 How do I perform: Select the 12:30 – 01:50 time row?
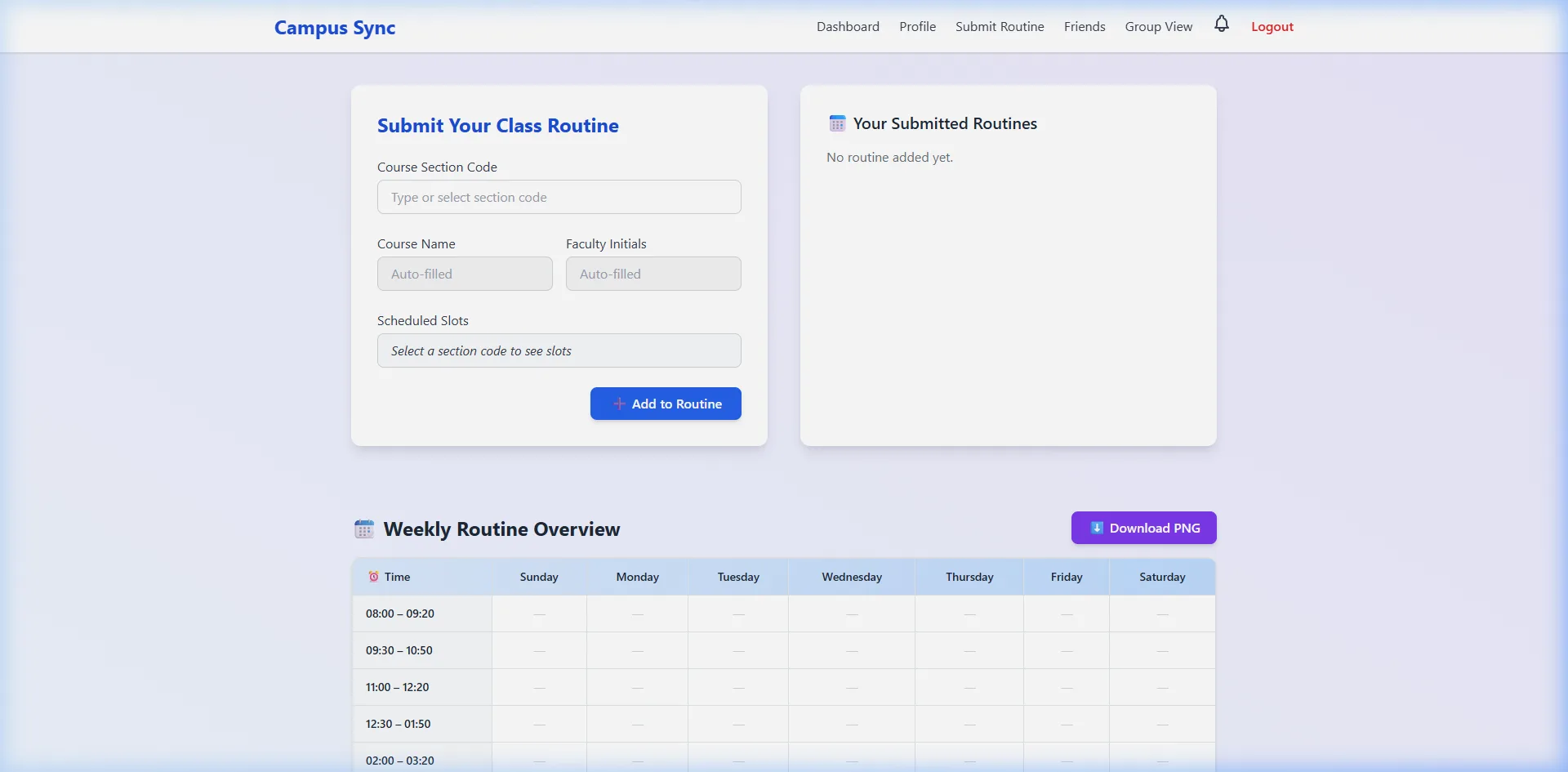point(784,724)
